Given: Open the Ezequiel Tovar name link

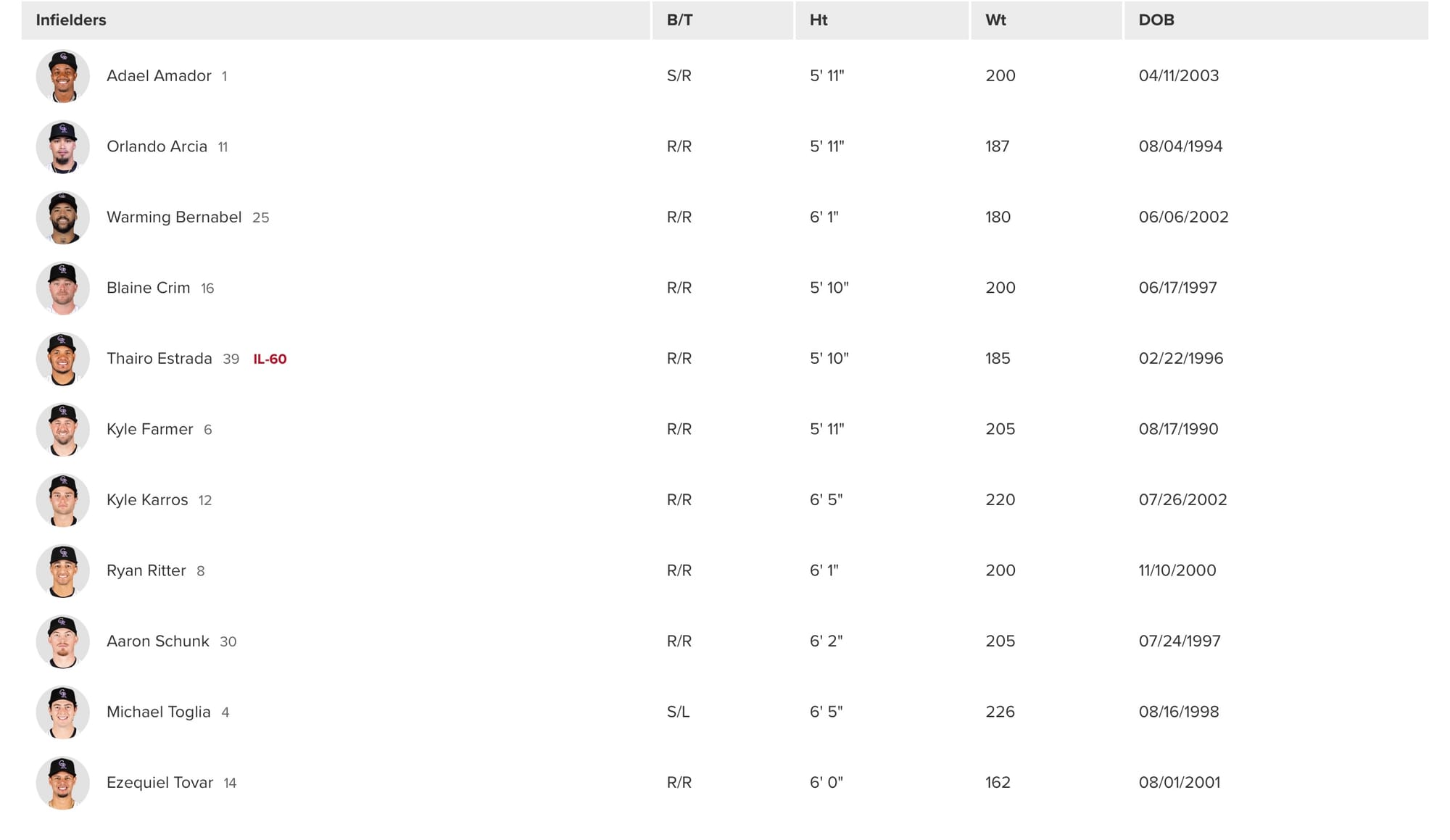Looking at the screenshot, I should (159, 783).
